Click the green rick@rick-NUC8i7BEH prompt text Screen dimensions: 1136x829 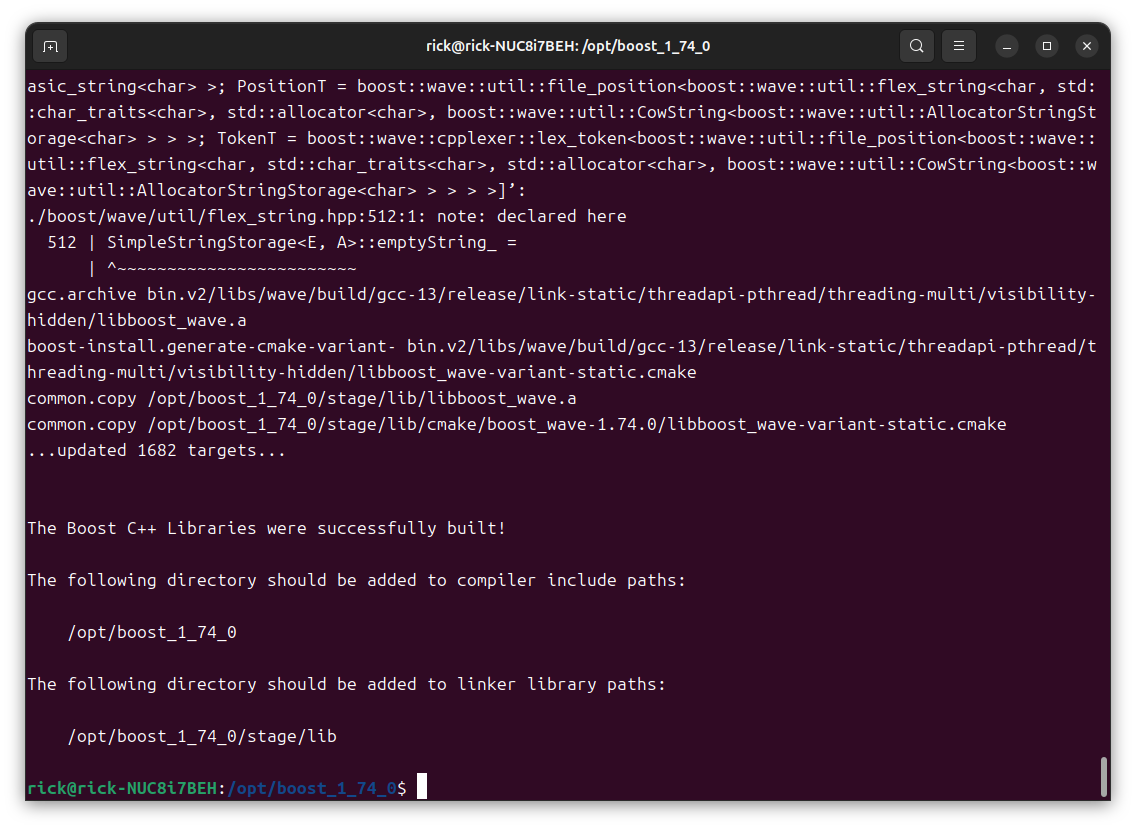tap(122, 788)
